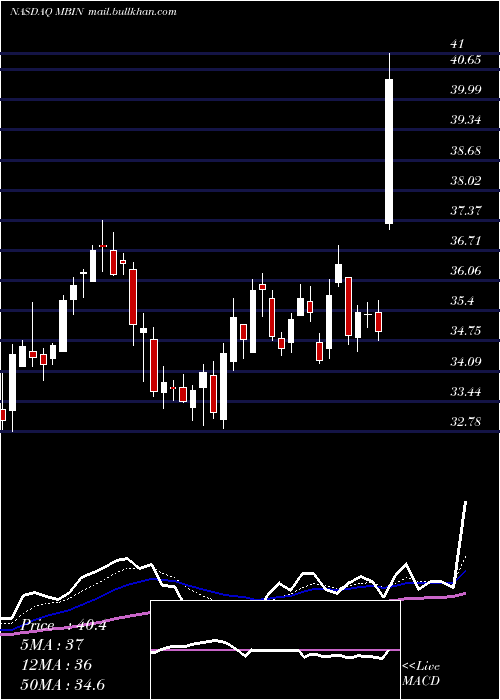The width and height of the screenshot is (500, 700).
Task: Click the 'Price : 40.4' readout
Action: coord(64,625)
